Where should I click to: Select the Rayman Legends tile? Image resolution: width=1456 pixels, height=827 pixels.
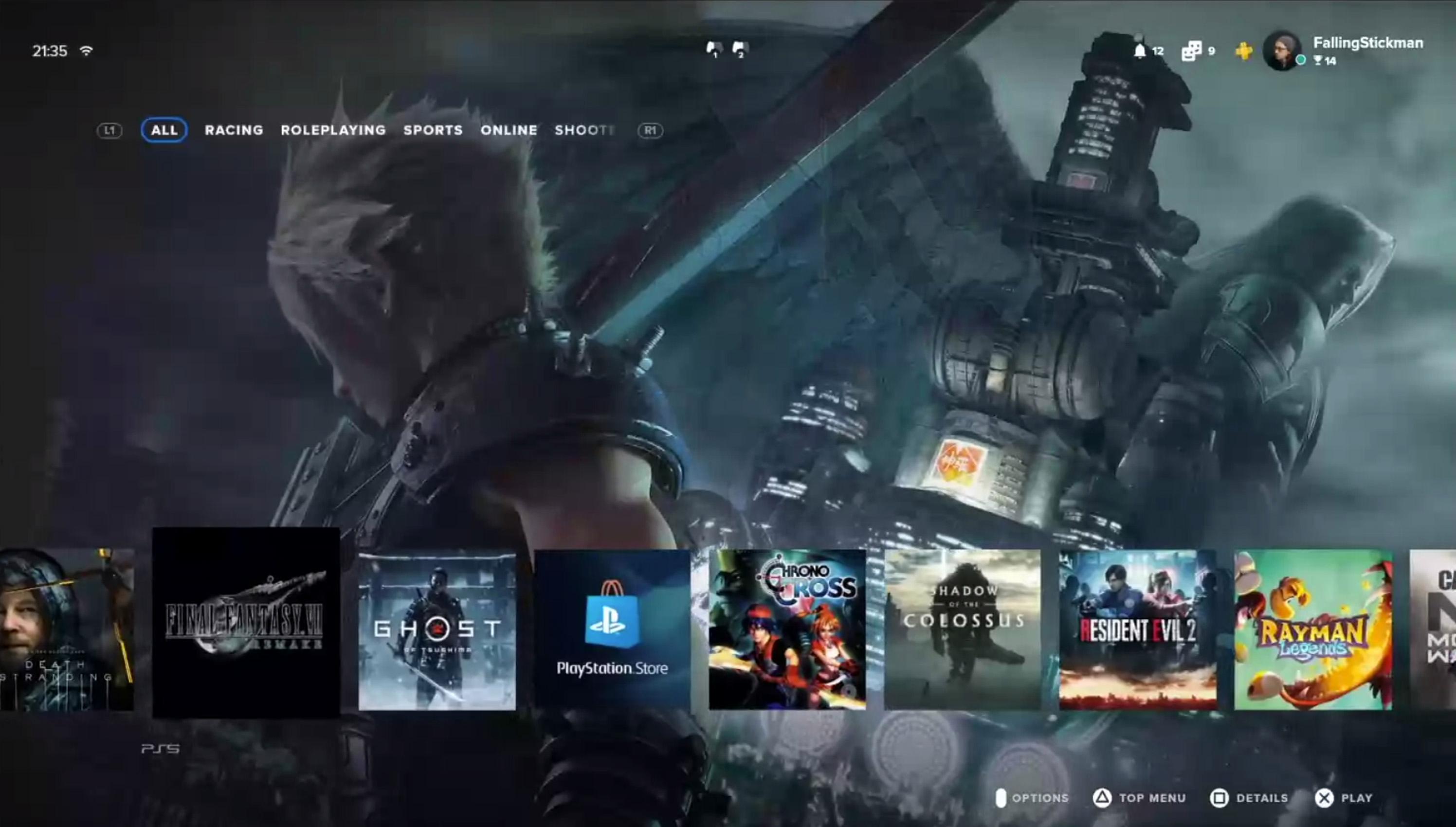(x=1313, y=629)
